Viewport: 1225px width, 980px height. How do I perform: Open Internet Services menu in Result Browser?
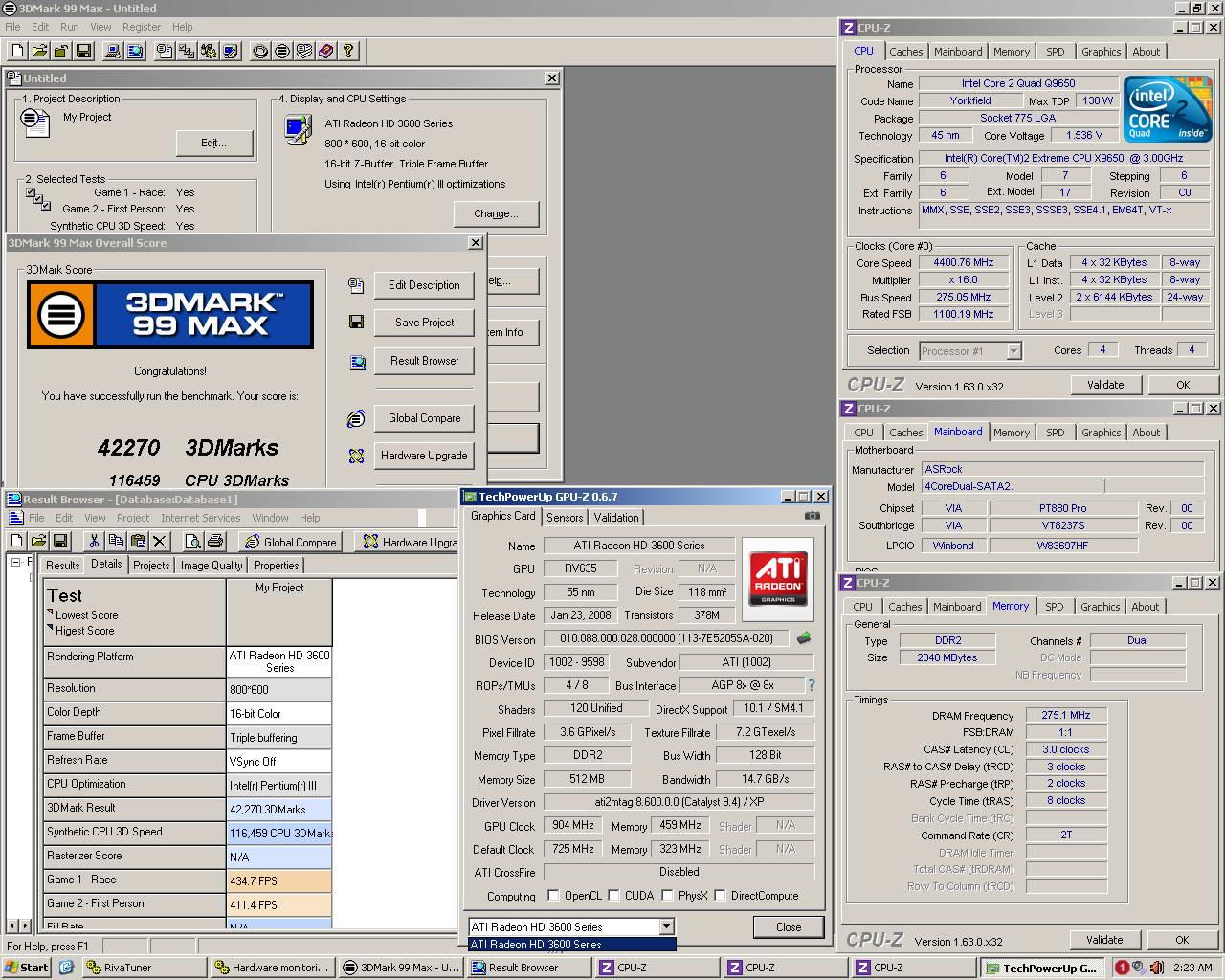point(200,518)
